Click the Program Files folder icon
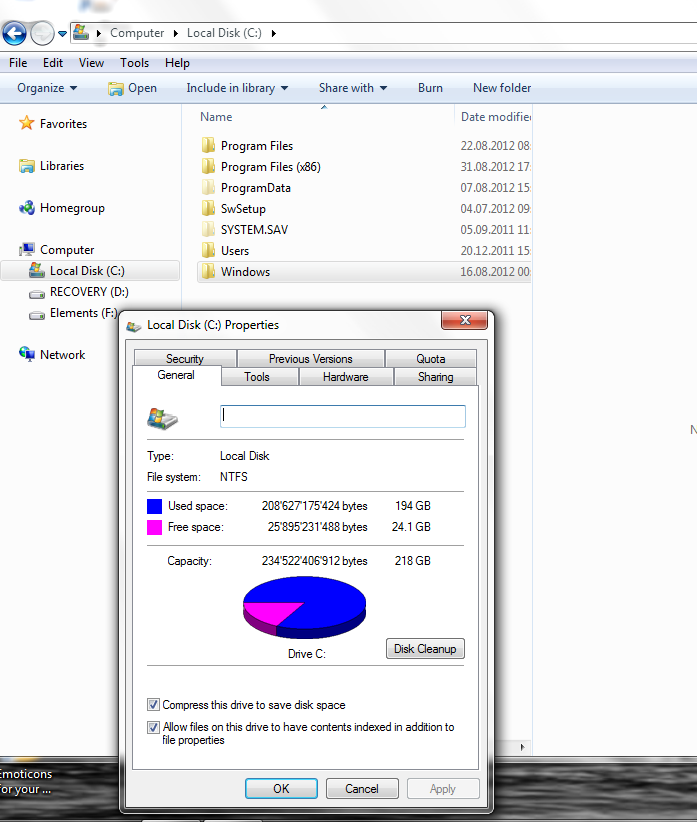Screen dimensions: 697x822 (x=208, y=145)
